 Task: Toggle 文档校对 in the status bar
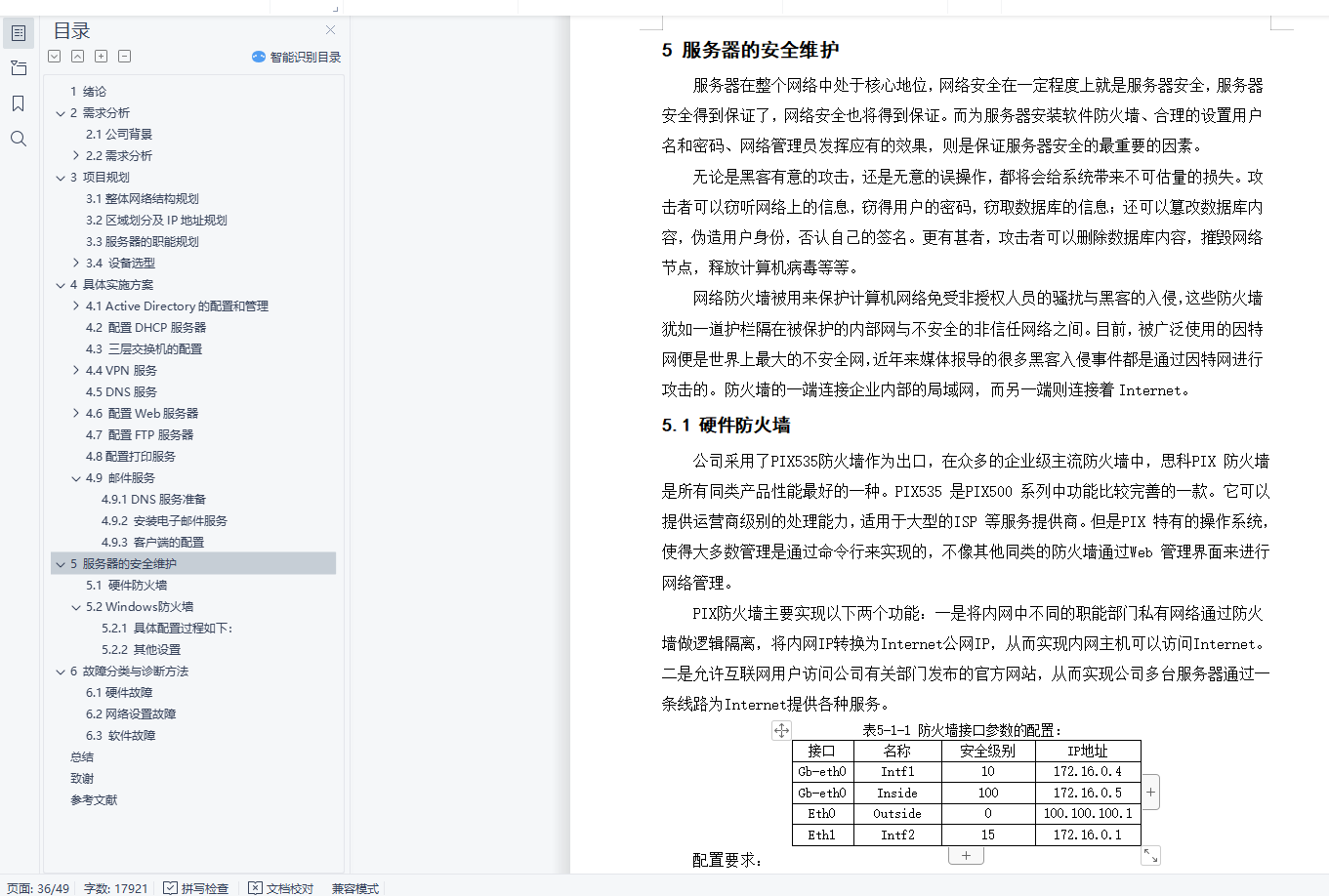point(281,888)
